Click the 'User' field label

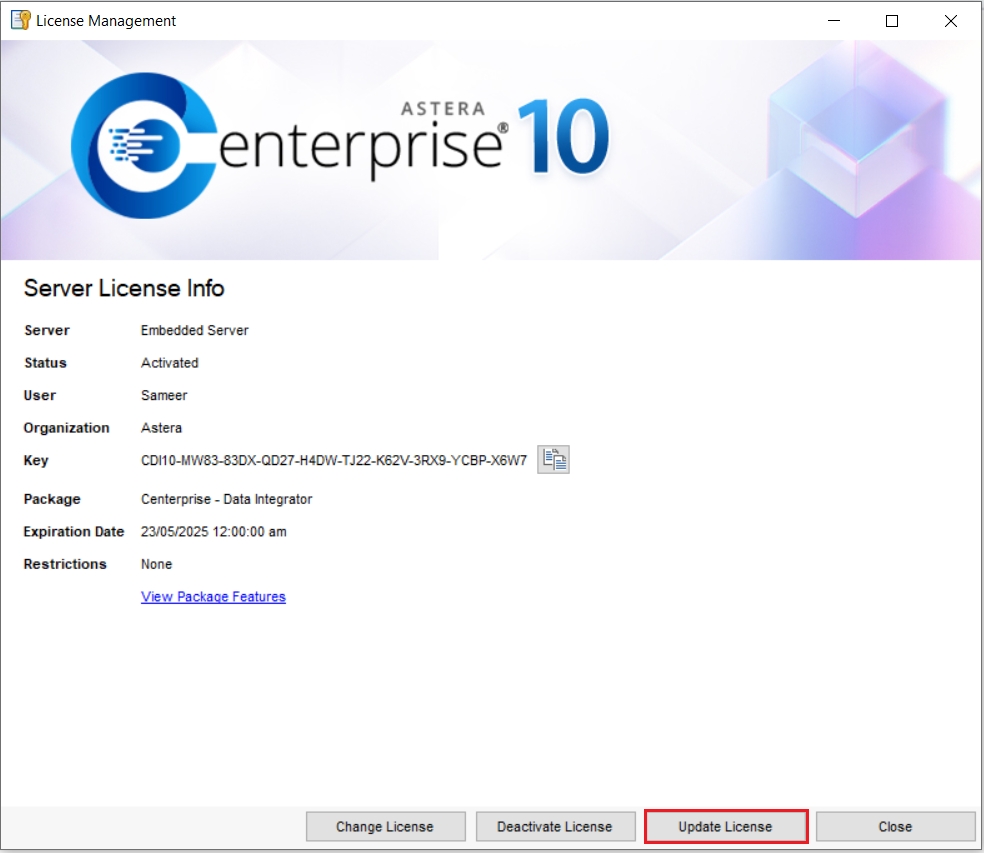pos(40,395)
